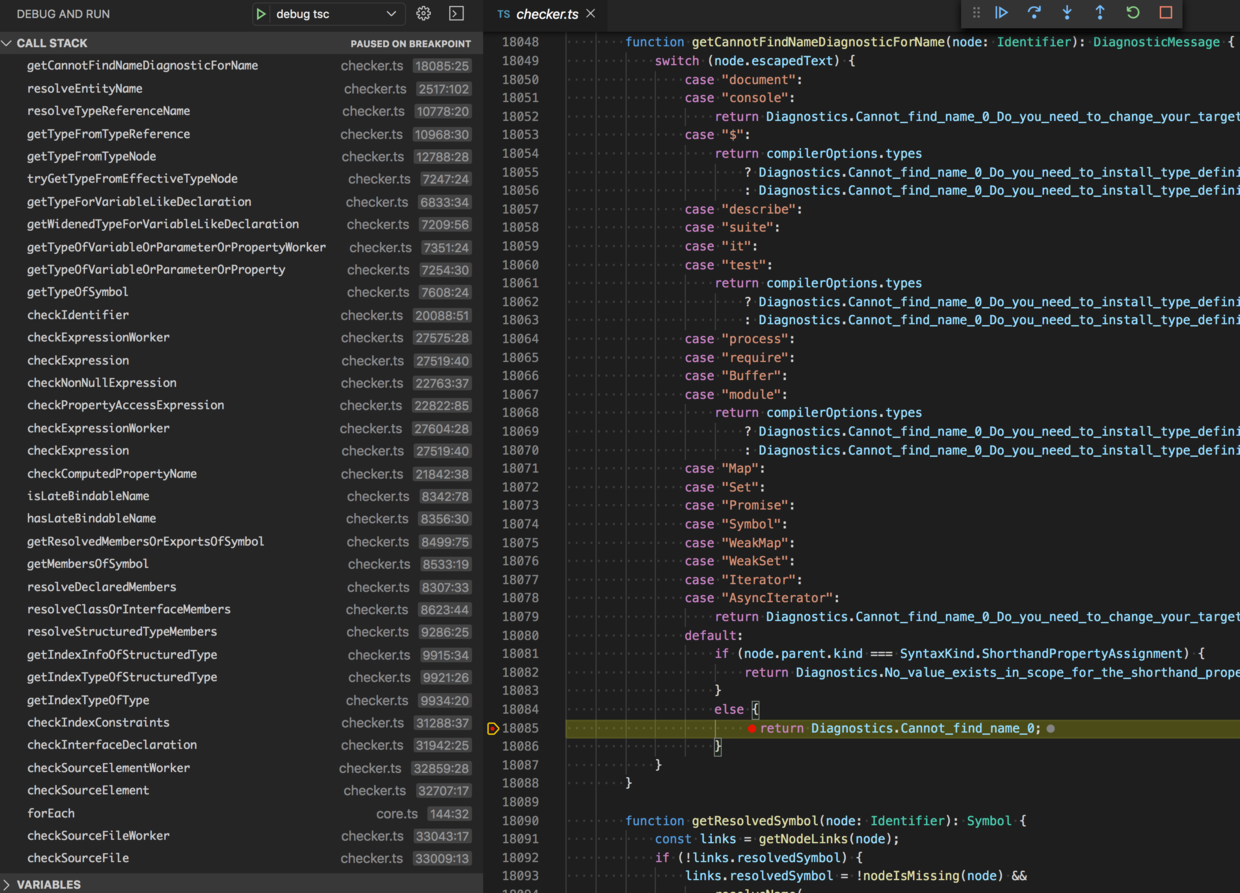
Task: Click the Step Into debug icon
Action: click(x=1067, y=13)
